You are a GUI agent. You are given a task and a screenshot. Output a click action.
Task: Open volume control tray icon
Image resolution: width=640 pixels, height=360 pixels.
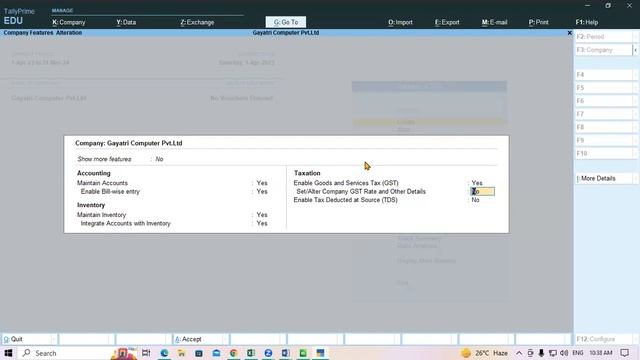[564, 353]
